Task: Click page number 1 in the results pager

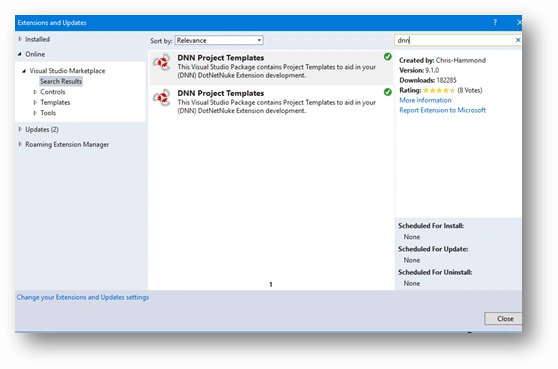Action: 271,284
